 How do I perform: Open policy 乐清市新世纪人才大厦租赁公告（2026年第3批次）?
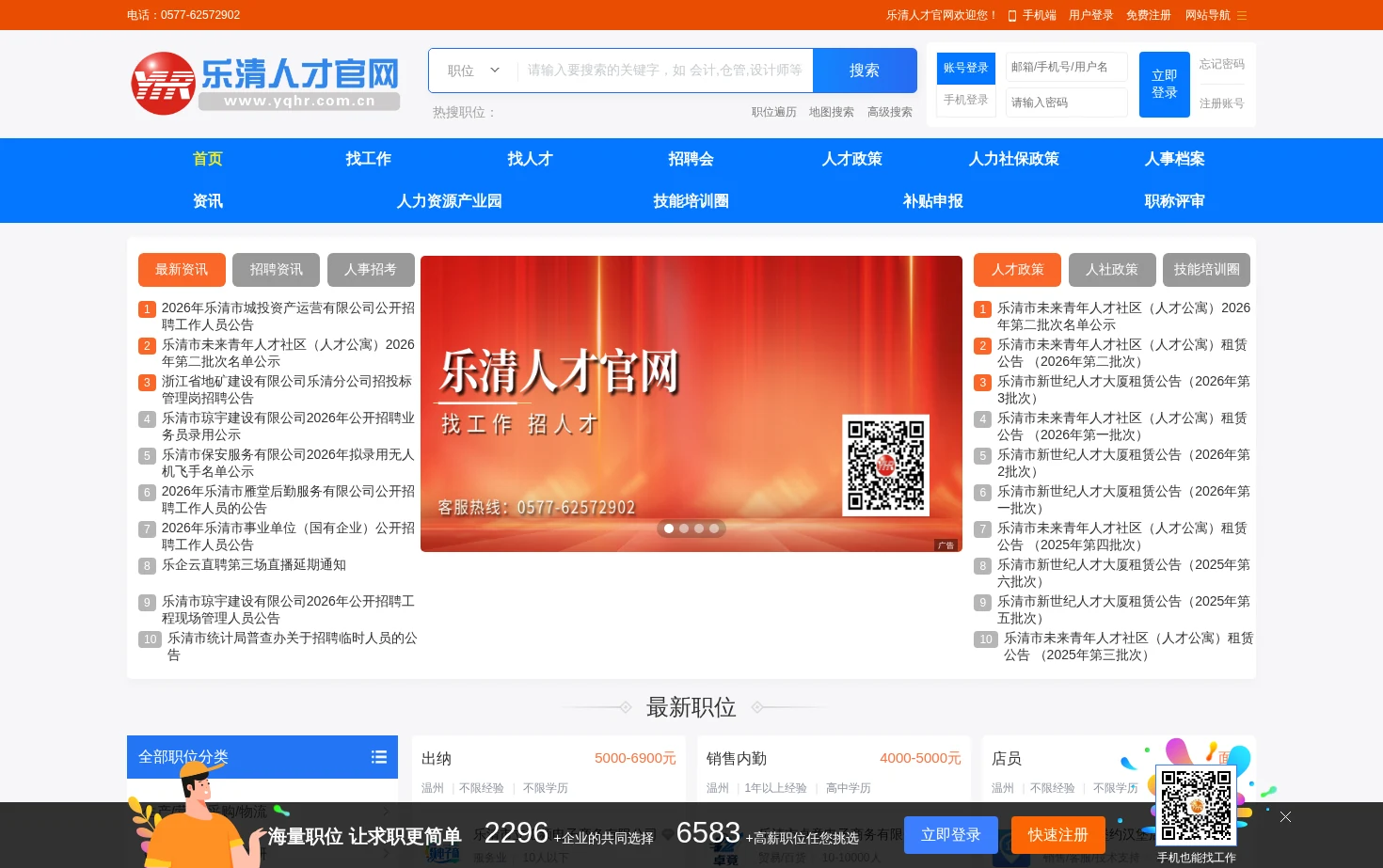[1124, 389]
